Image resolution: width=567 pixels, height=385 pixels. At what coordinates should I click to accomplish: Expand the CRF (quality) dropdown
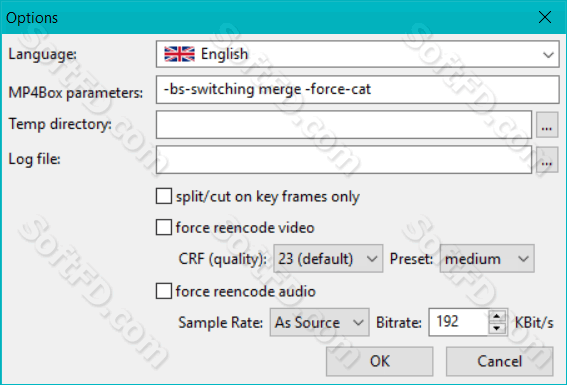(x=328, y=258)
